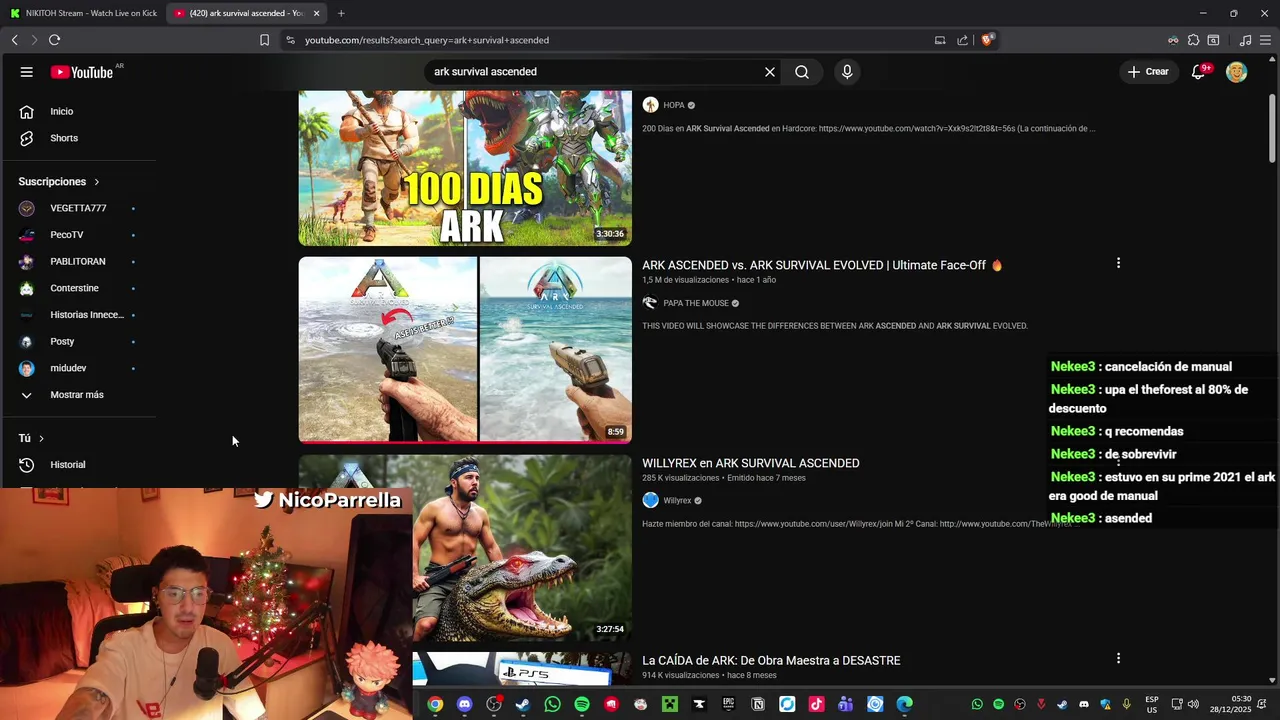Open the YouTube hamburger guide menu

(x=27, y=72)
